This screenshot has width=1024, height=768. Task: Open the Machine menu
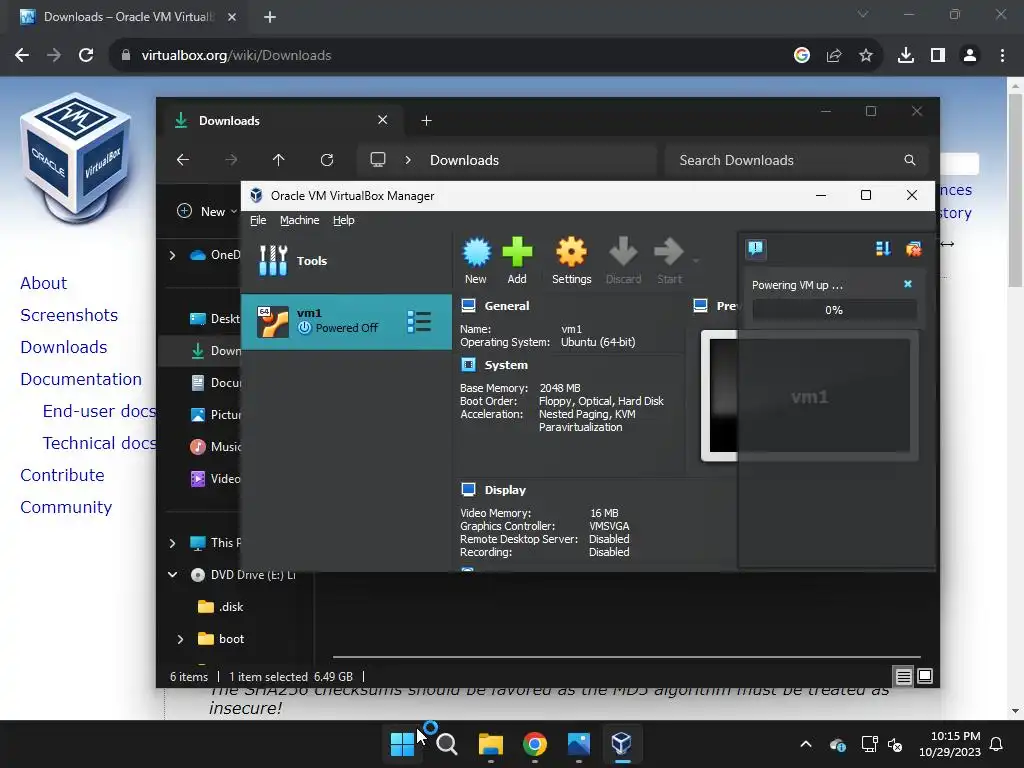tap(300, 220)
